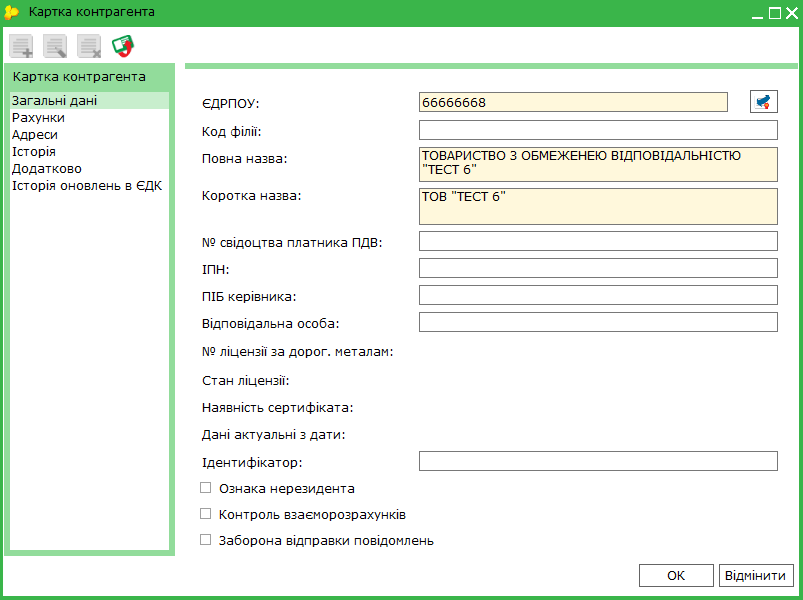The image size is (803, 600).
Task: Check Заборона відправки повідомлень option
Action: 205,540
